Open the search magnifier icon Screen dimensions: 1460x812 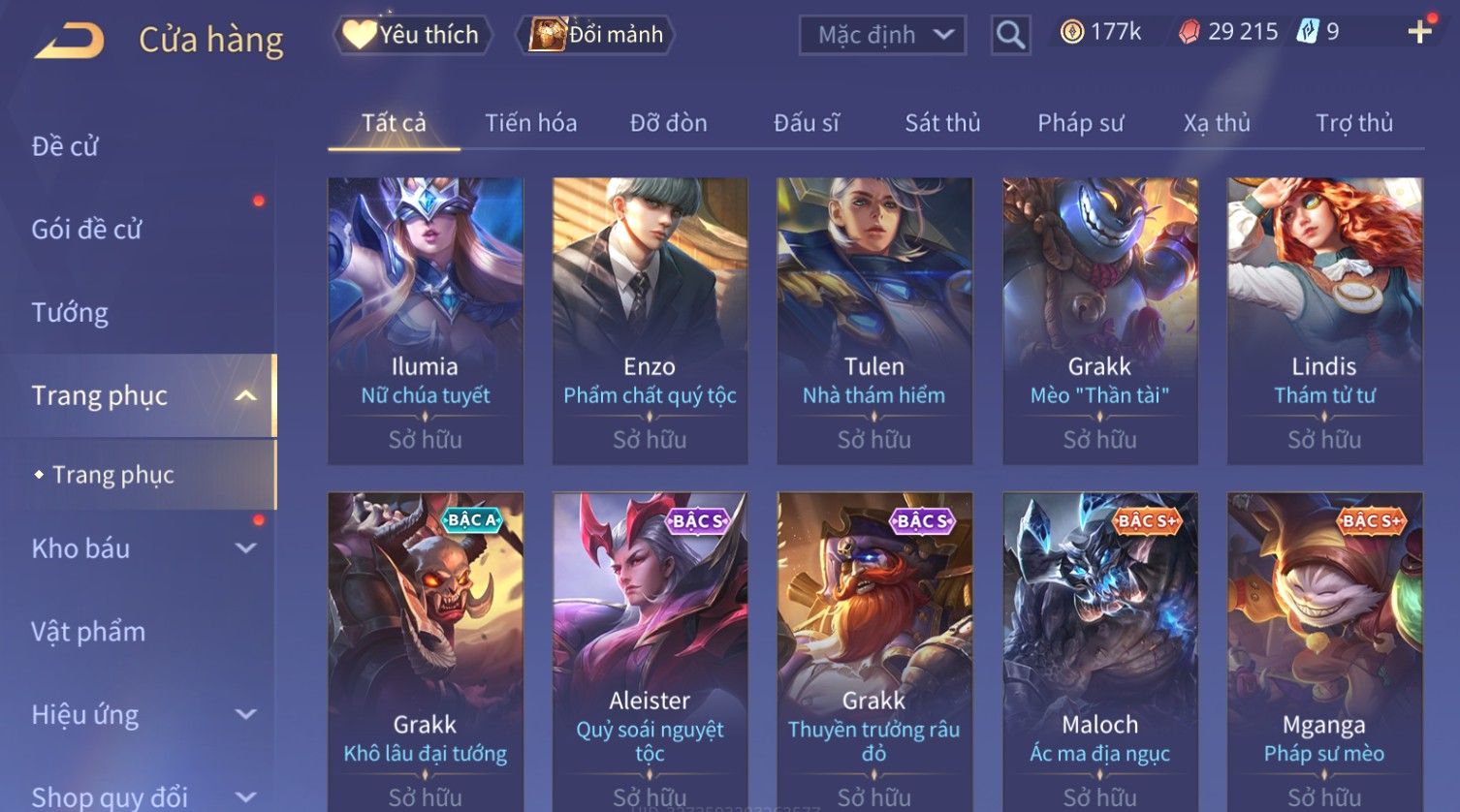click(1010, 36)
